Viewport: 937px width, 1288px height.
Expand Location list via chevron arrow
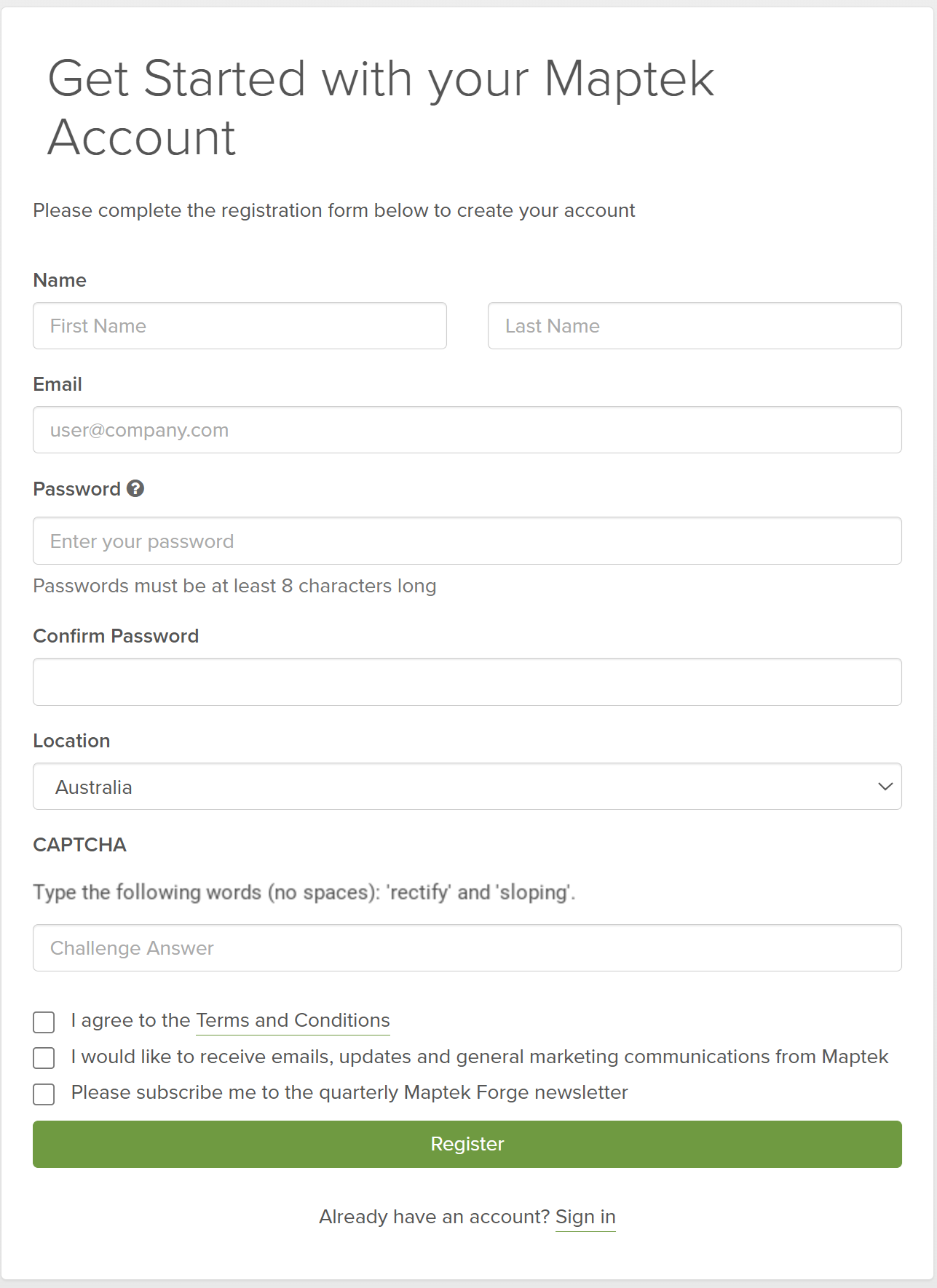tap(885, 787)
